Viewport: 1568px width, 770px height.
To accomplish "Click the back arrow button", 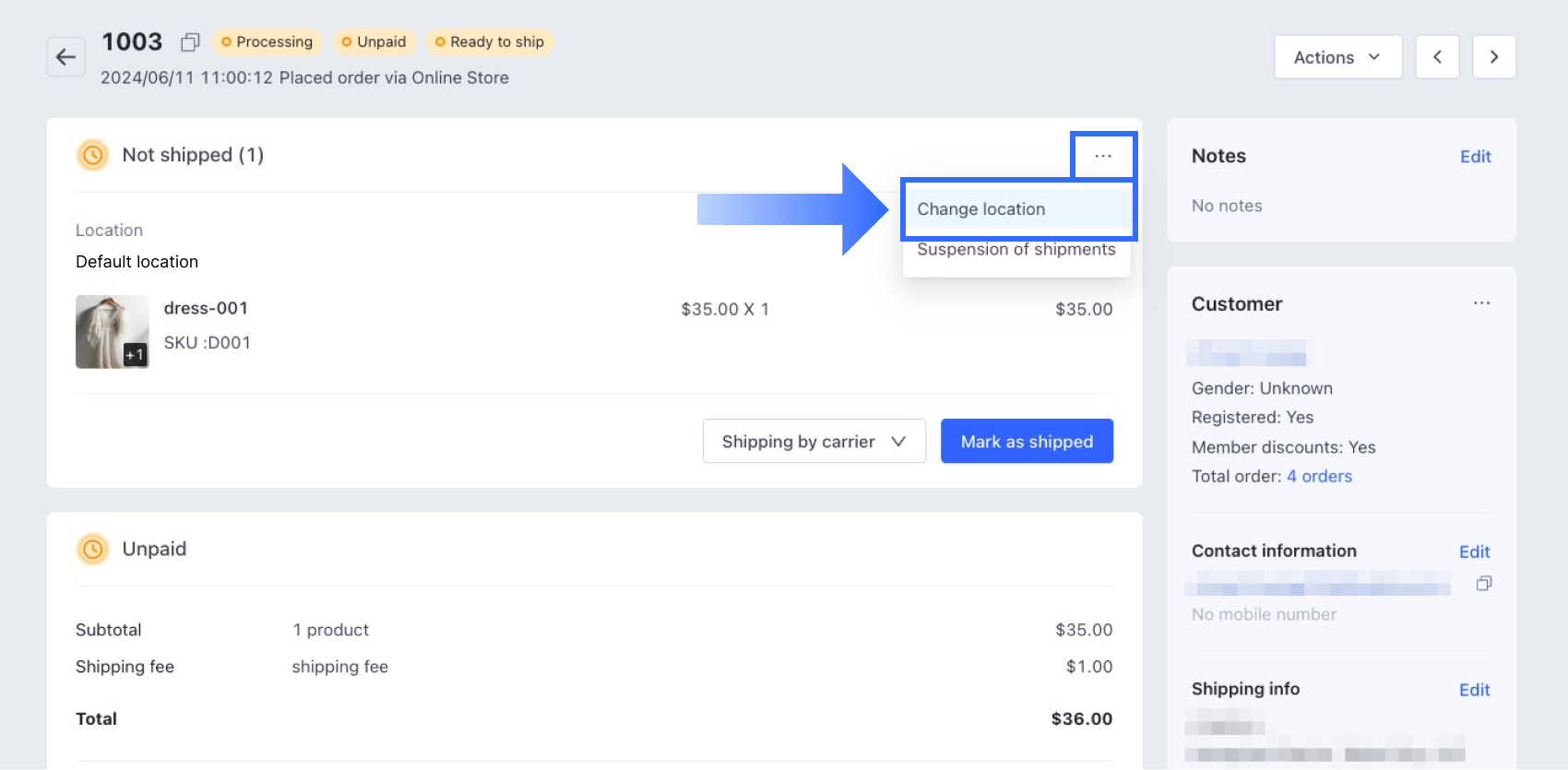I will pos(65,57).
